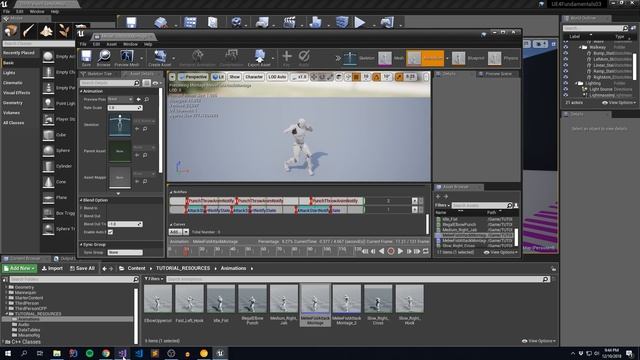The width and height of the screenshot is (640, 360).
Task: Hit the main editor Play button
Action: point(360,22)
